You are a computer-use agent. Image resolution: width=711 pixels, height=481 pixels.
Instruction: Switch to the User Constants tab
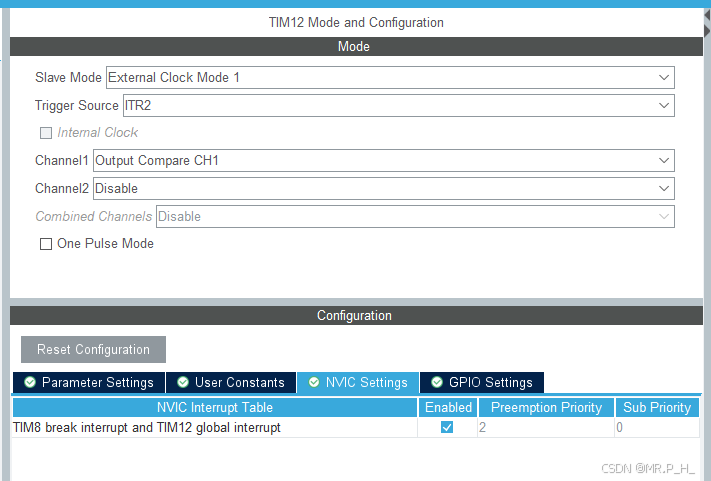231,383
